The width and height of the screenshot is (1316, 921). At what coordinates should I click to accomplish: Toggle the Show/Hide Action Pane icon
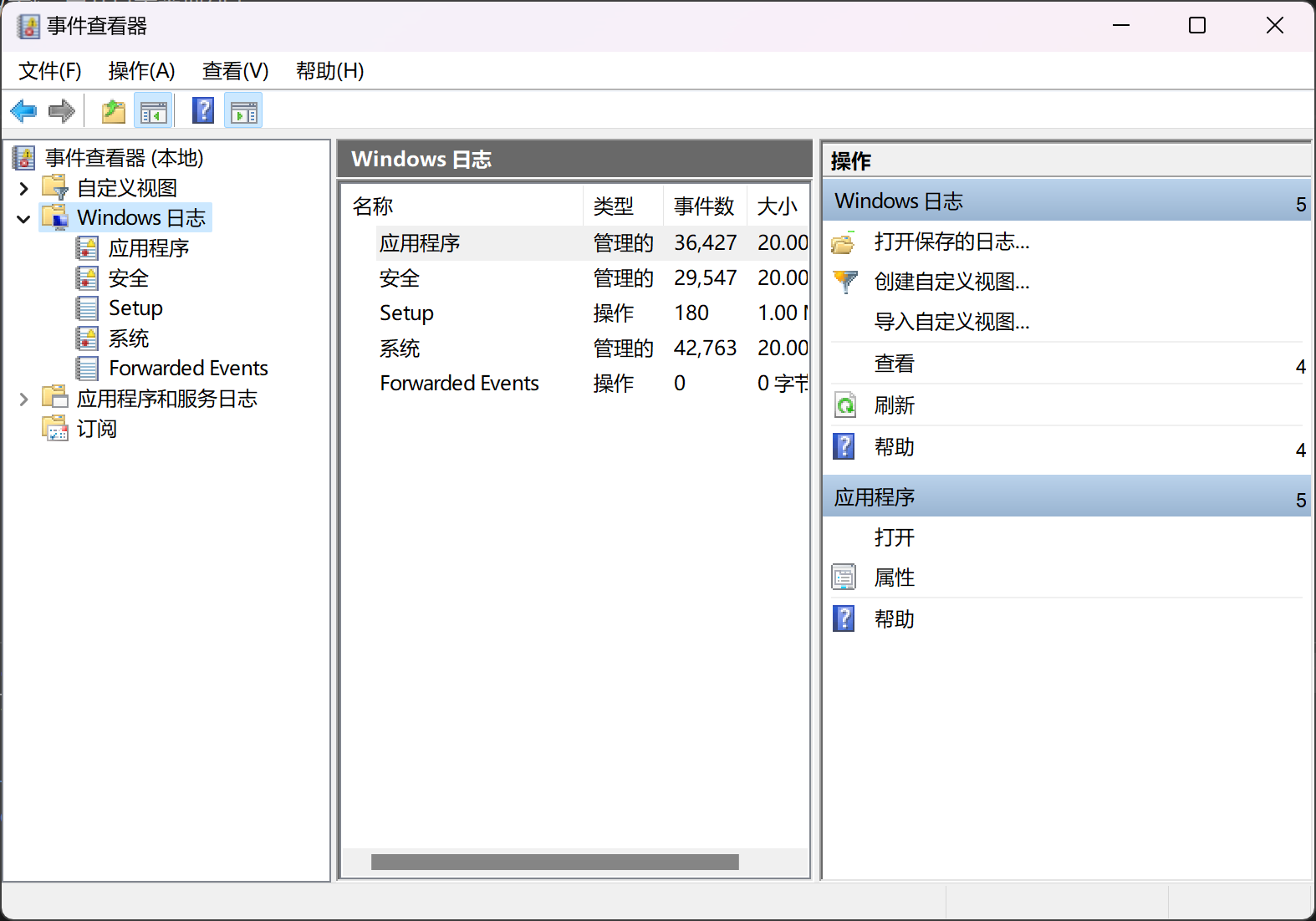pyautogui.click(x=244, y=110)
